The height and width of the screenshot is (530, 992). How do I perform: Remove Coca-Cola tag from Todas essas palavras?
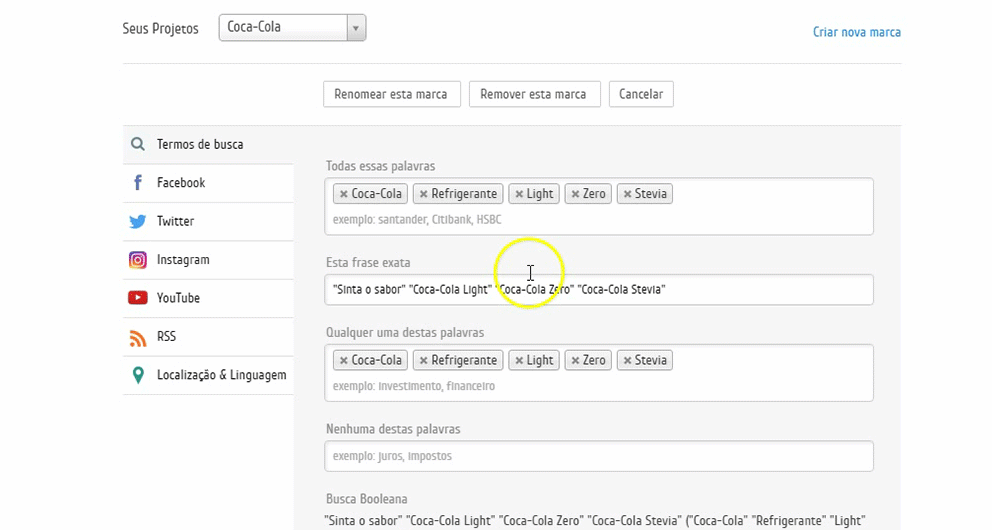(x=344, y=194)
